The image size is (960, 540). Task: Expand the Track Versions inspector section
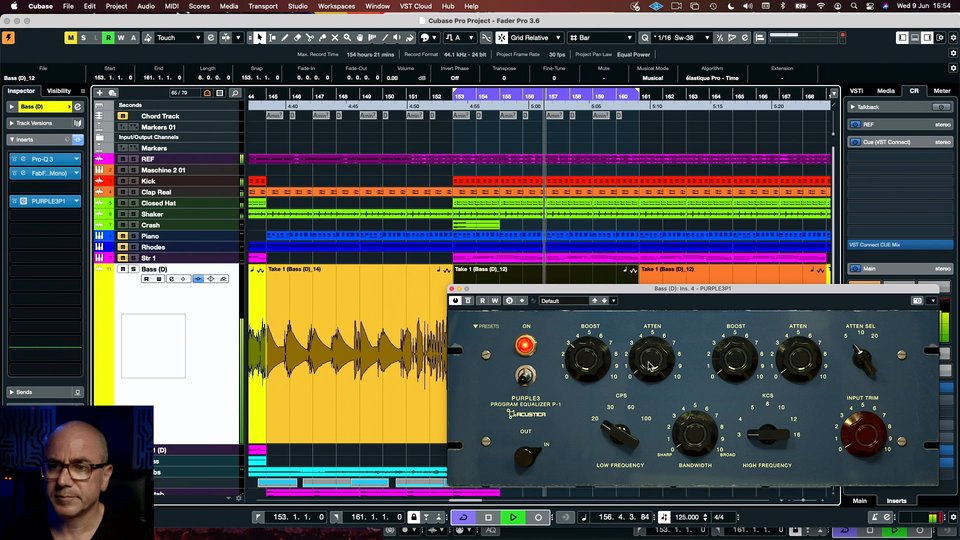pos(12,123)
